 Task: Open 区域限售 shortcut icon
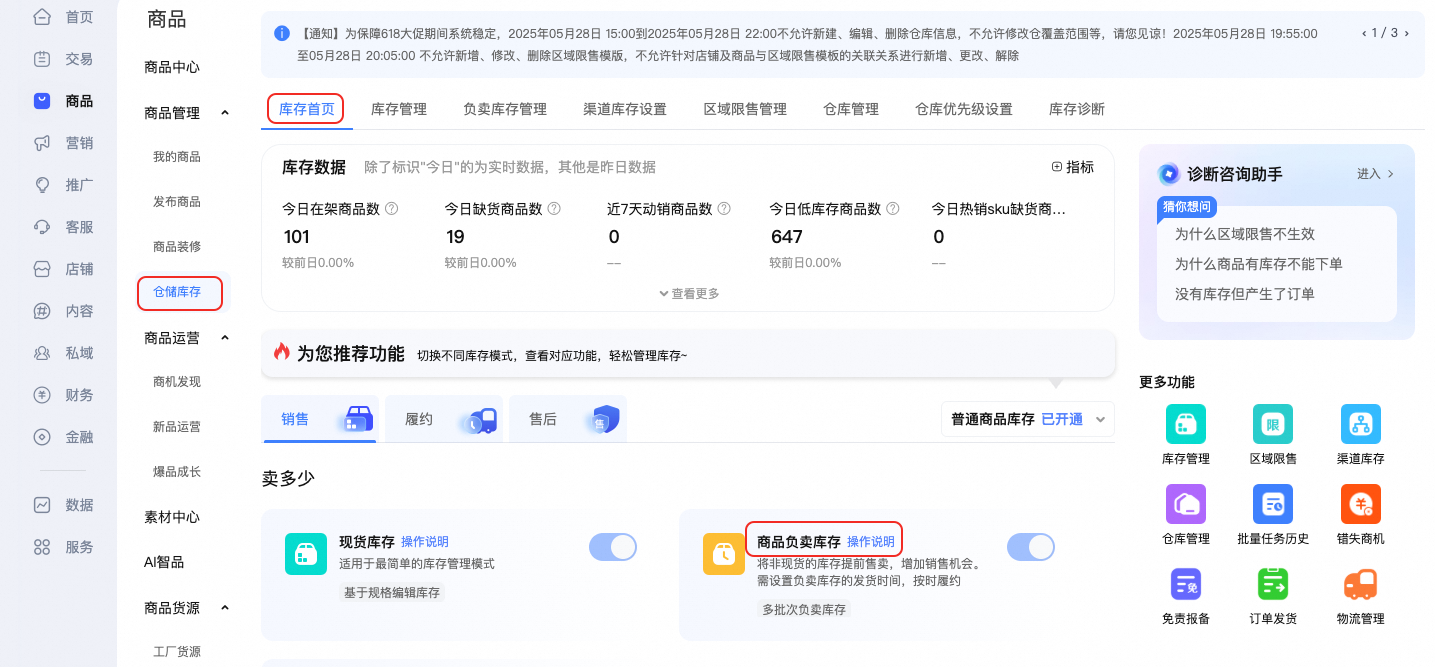click(x=1273, y=424)
